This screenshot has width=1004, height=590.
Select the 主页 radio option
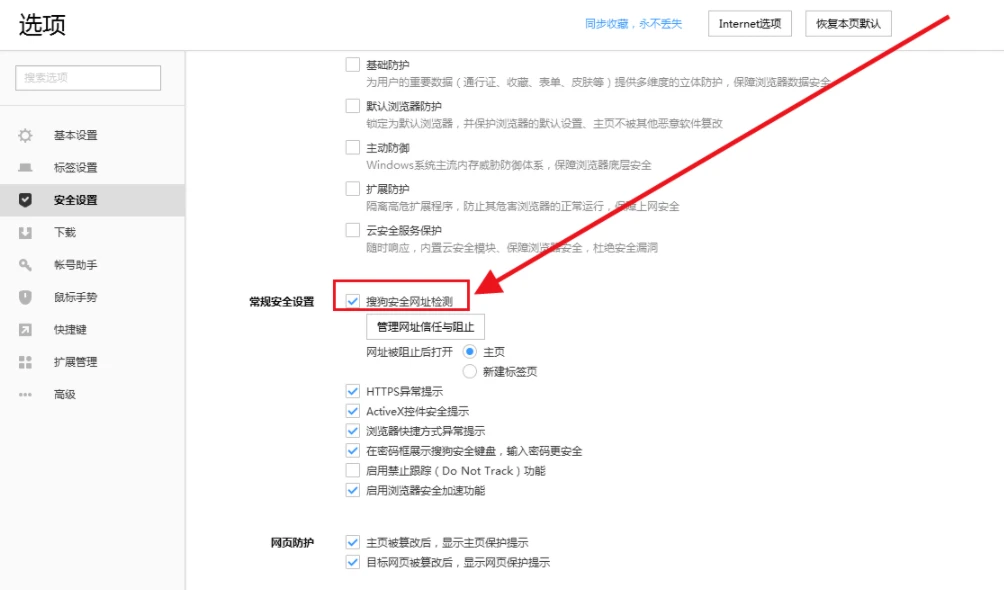coord(470,352)
